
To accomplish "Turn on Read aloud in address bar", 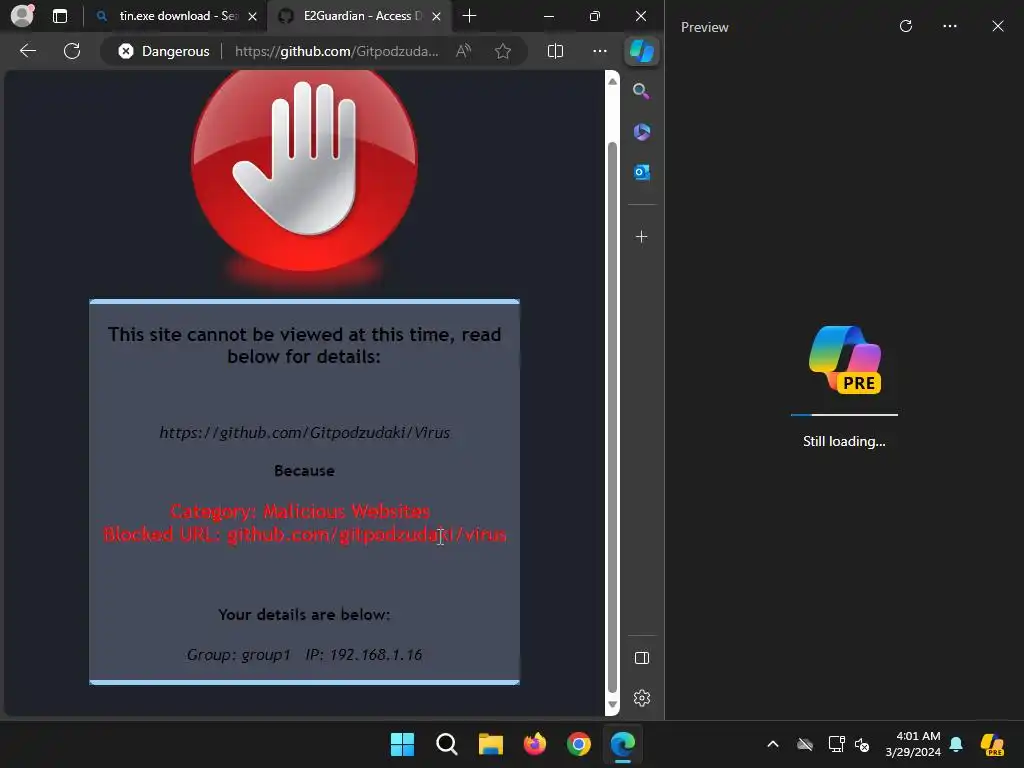I will (464, 51).
